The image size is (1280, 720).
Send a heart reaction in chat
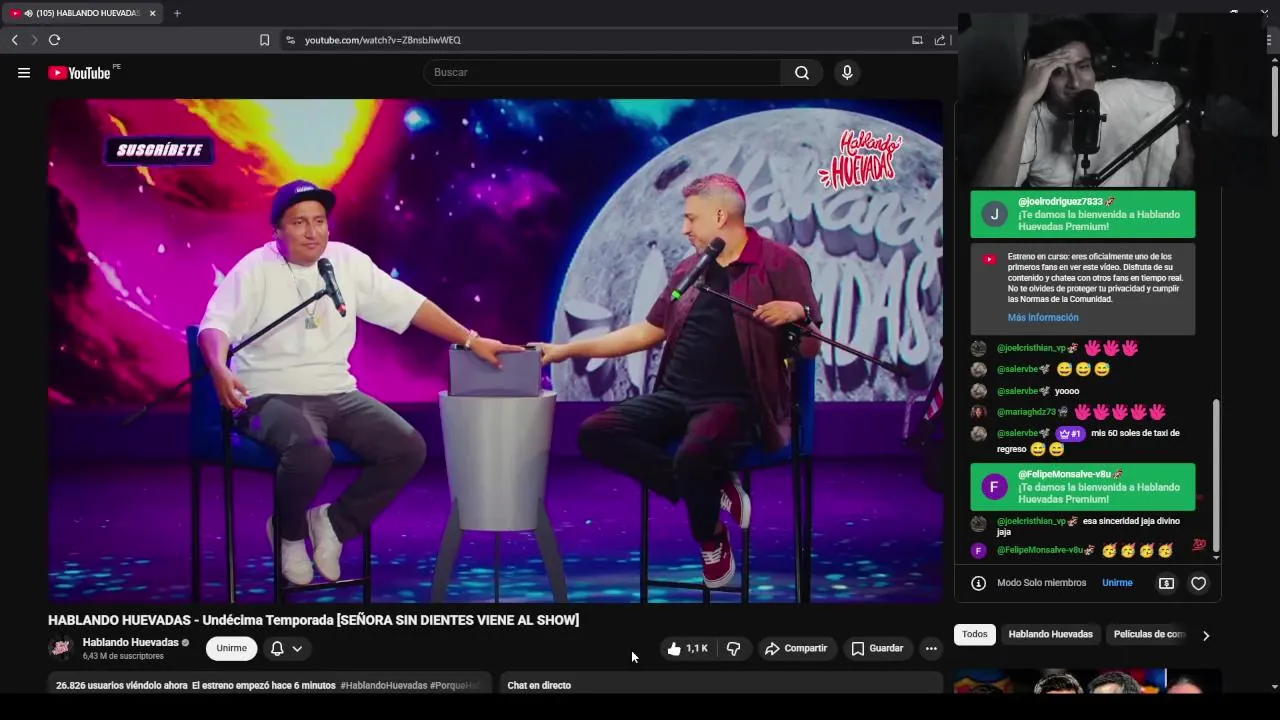pos(1198,583)
